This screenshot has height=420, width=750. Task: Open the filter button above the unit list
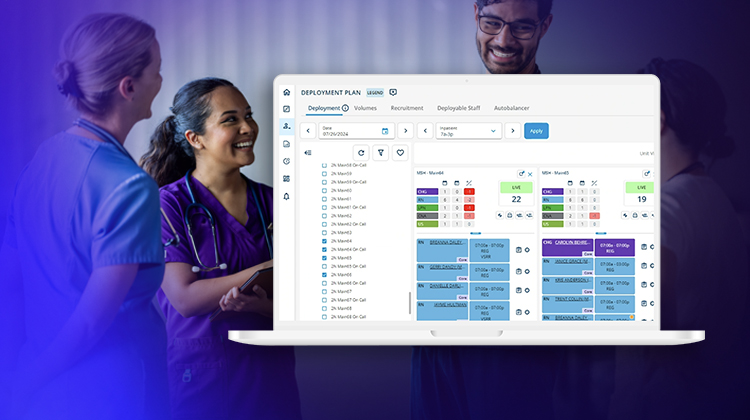tap(380, 153)
